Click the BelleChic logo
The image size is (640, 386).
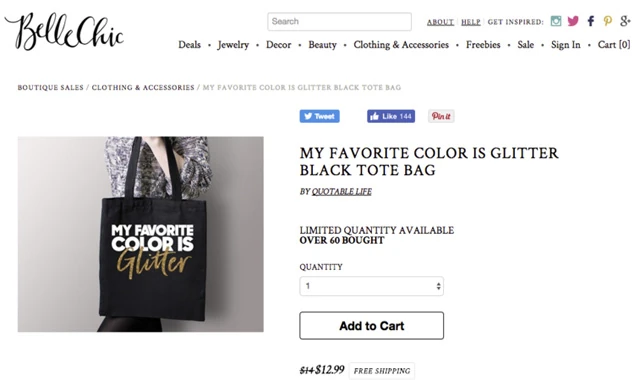(64, 31)
